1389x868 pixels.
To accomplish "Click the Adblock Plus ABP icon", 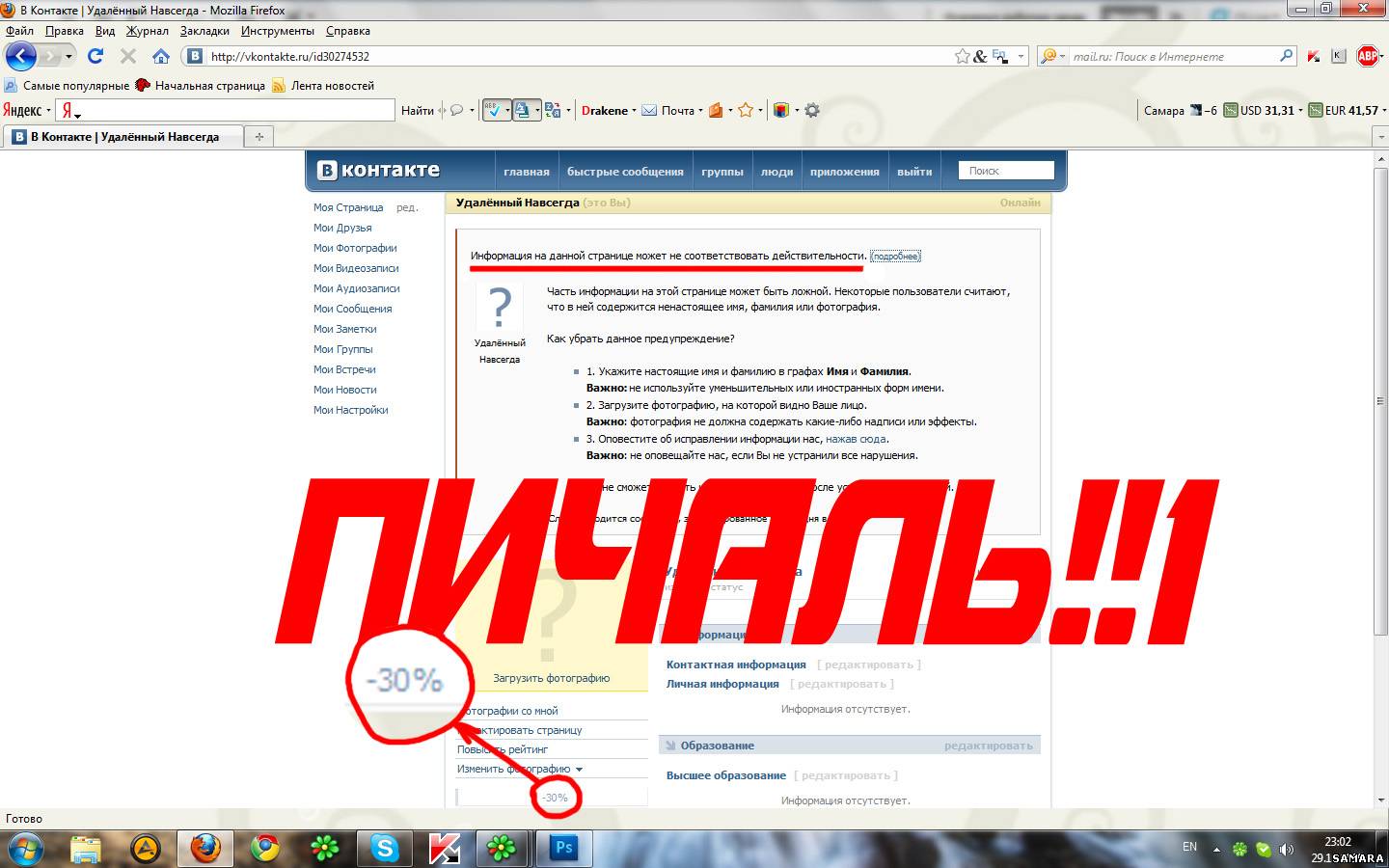I will pyautogui.click(x=1368, y=56).
